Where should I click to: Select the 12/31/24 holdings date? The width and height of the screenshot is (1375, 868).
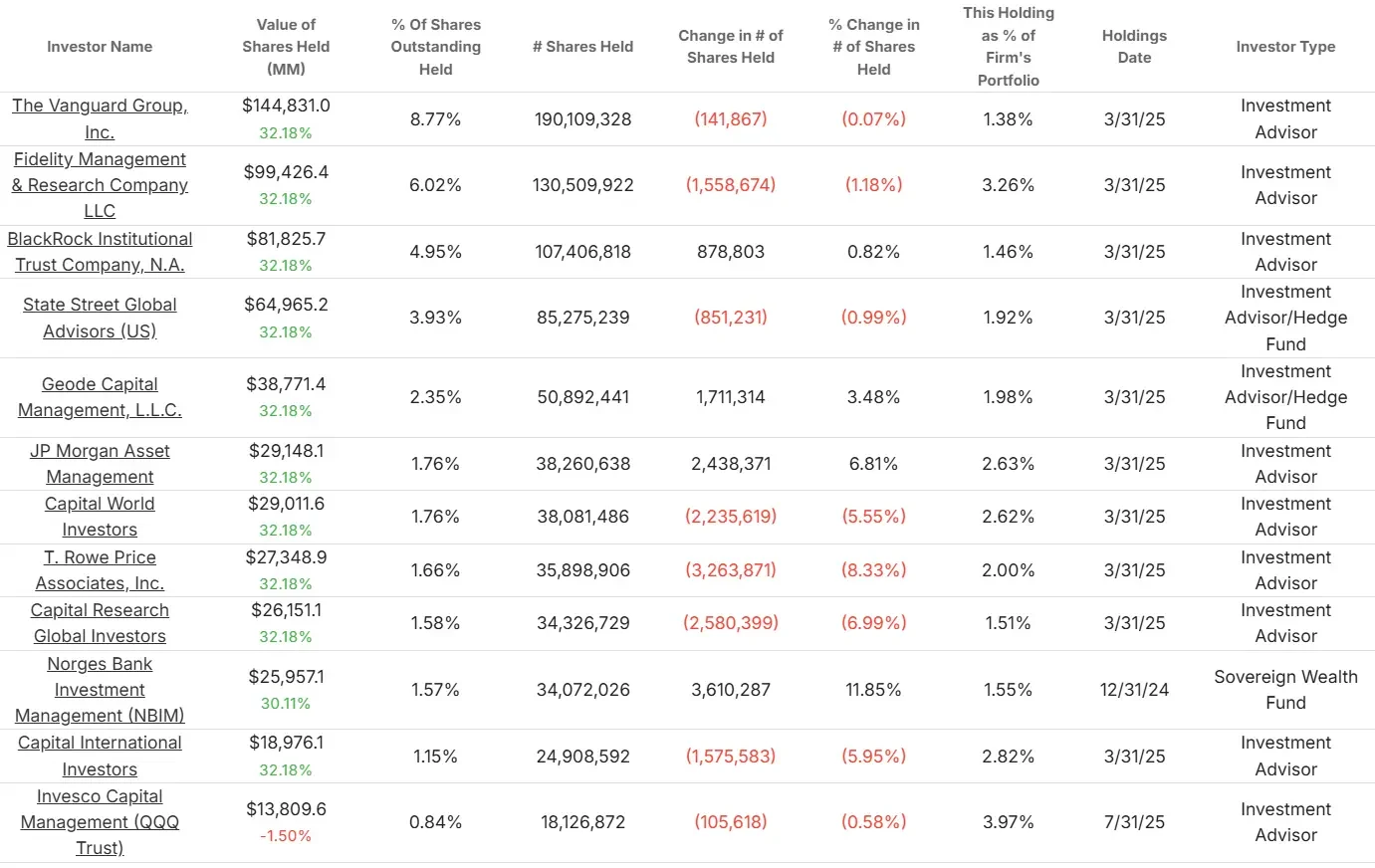[1134, 690]
